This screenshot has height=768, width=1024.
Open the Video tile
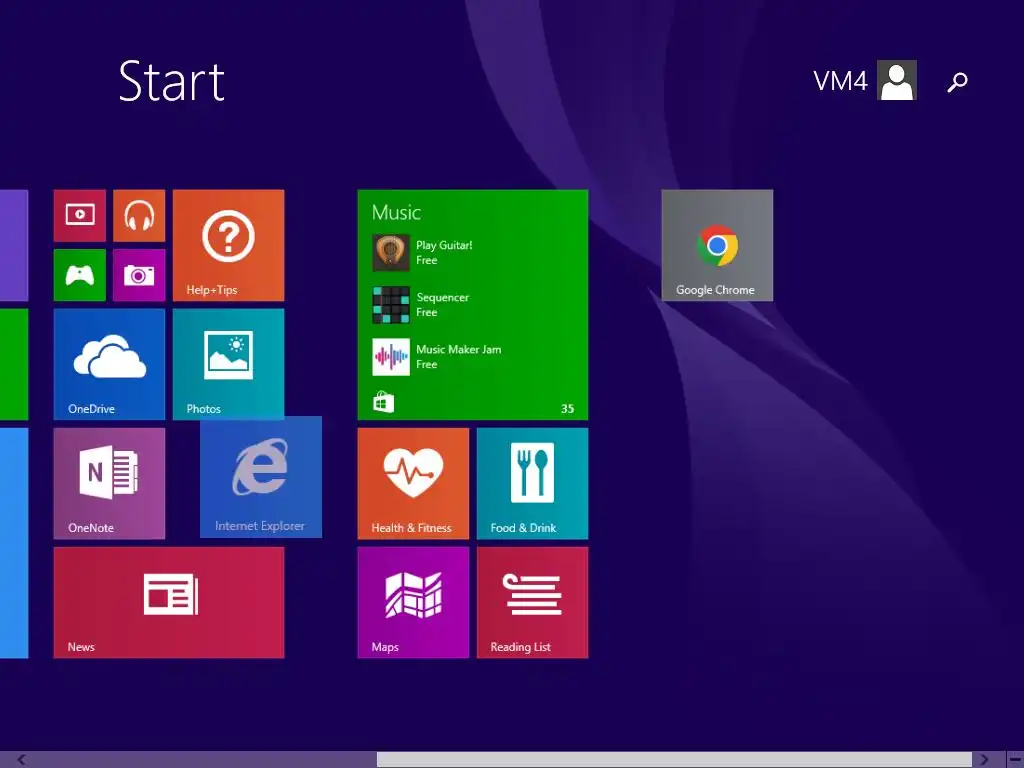click(x=80, y=216)
